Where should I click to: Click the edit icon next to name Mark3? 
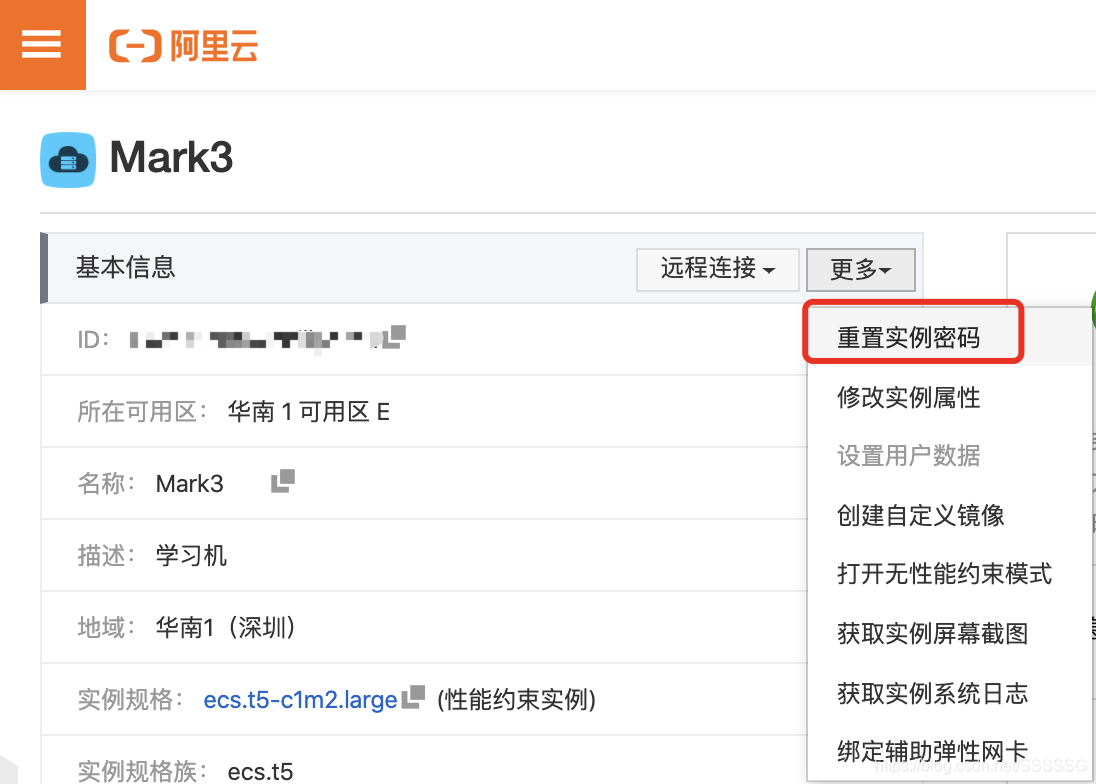[282, 481]
